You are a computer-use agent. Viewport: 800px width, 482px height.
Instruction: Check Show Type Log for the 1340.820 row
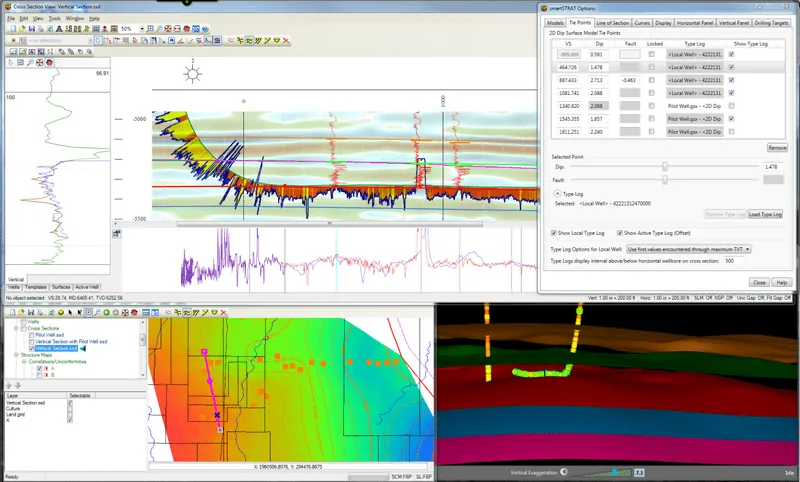(x=732, y=106)
